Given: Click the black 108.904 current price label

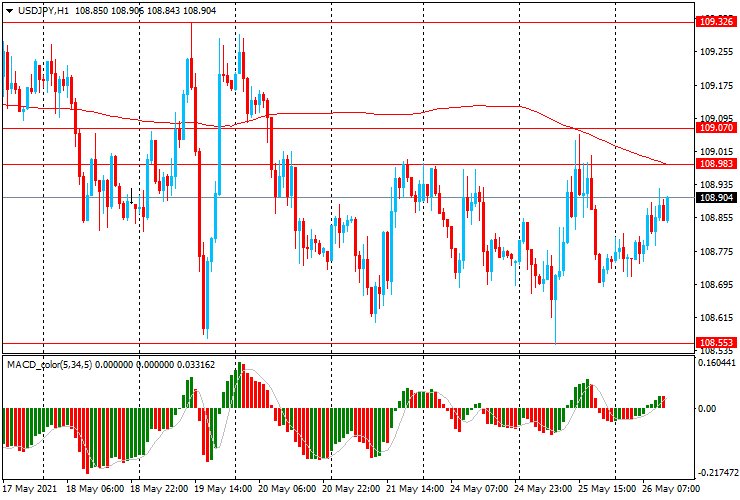Looking at the screenshot, I should tap(716, 198).
